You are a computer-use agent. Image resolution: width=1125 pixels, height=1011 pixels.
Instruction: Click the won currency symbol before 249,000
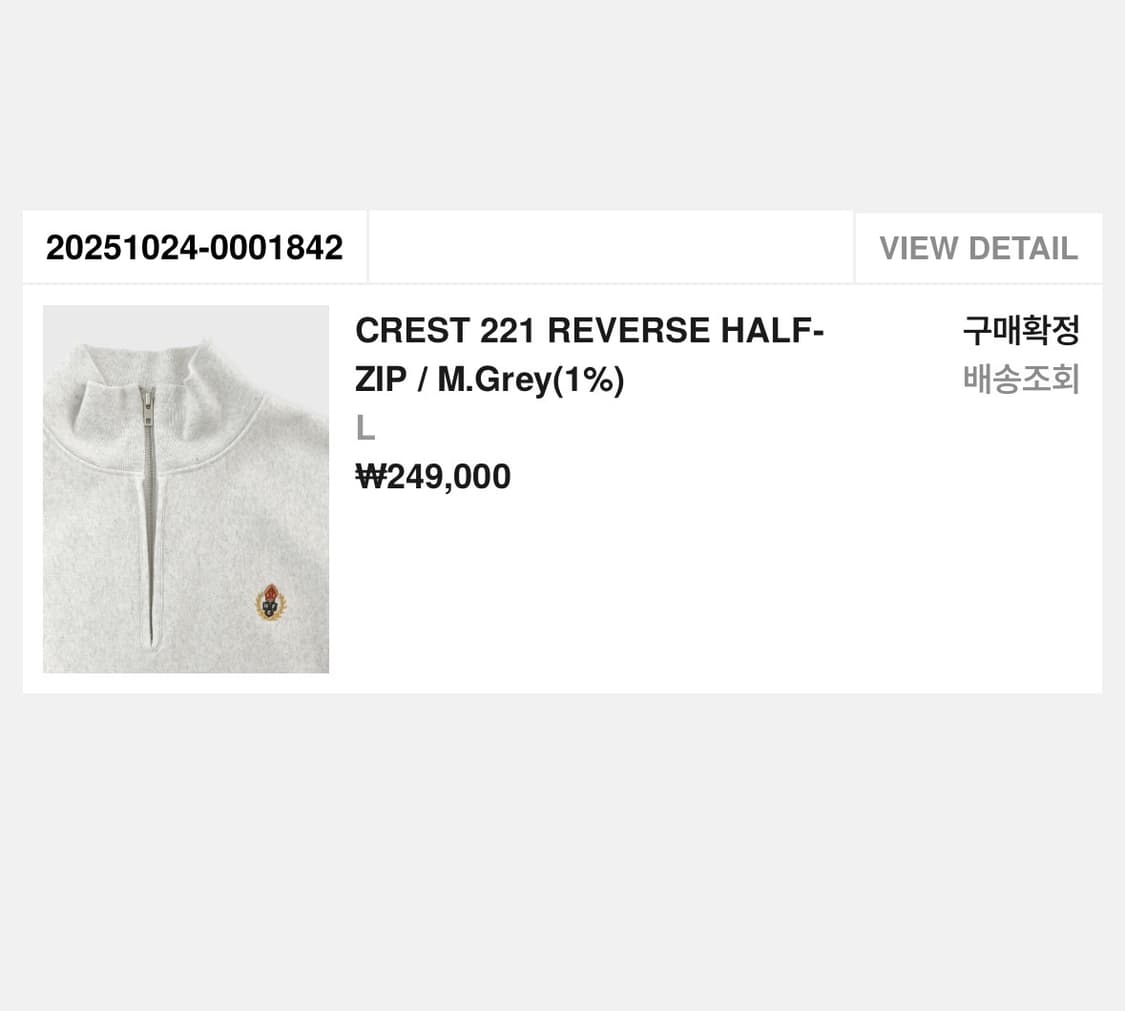pos(371,476)
